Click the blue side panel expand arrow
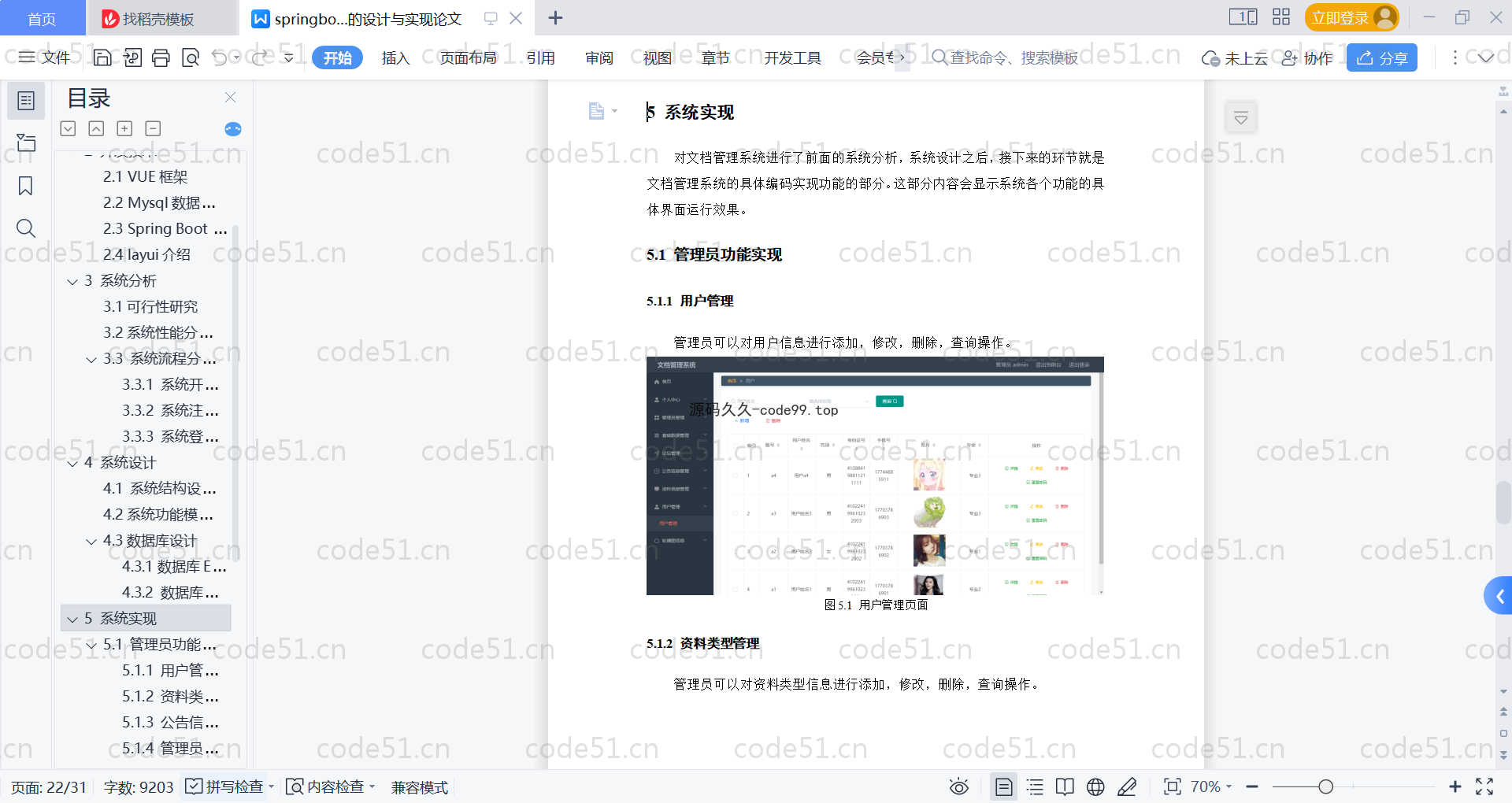This screenshot has width=1512, height=803. (x=1498, y=596)
